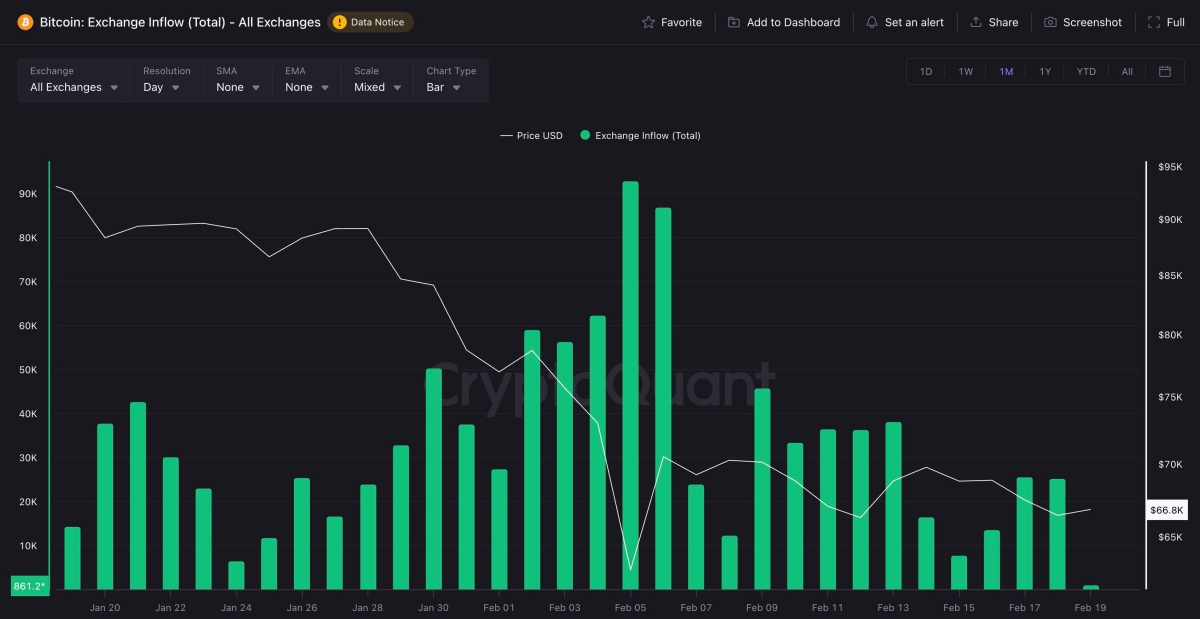
Task: Click the Bitcoin logo icon
Action: click(x=23, y=21)
